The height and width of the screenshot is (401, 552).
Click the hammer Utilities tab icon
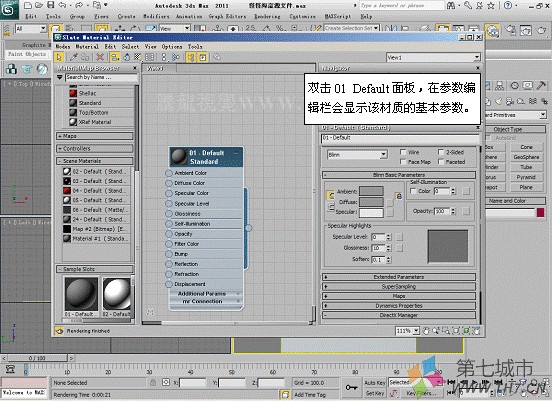coord(541,85)
